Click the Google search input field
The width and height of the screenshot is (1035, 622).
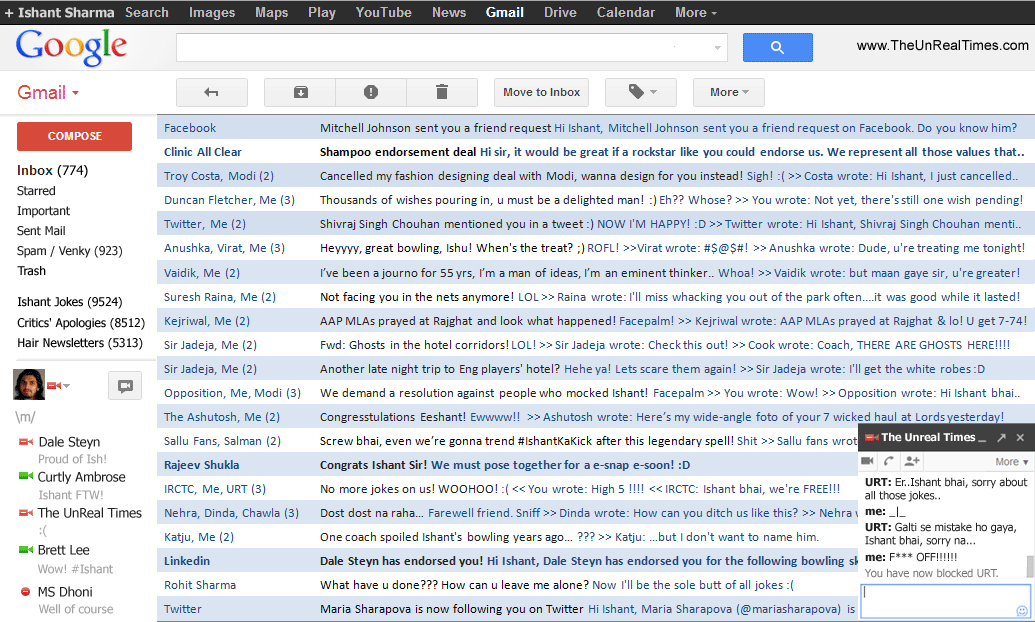pos(451,48)
